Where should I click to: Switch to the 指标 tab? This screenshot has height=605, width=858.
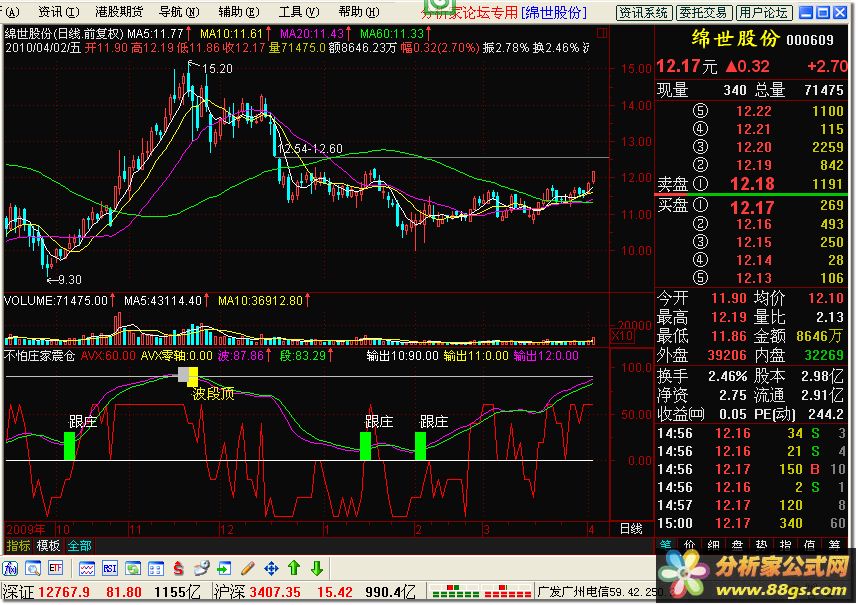pyautogui.click(x=18, y=545)
